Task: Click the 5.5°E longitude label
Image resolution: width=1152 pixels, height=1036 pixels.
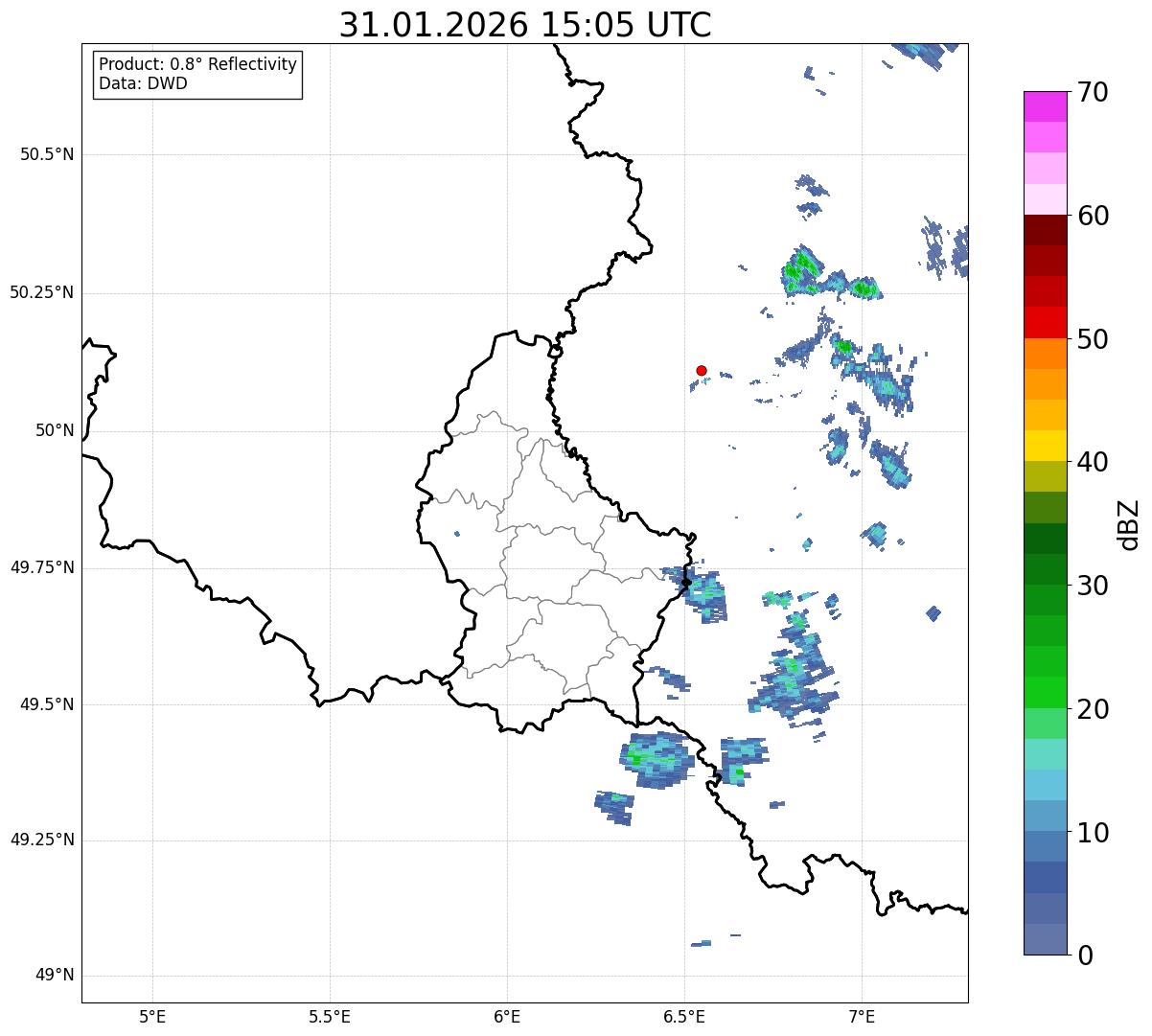Action: click(x=330, y=1016)
